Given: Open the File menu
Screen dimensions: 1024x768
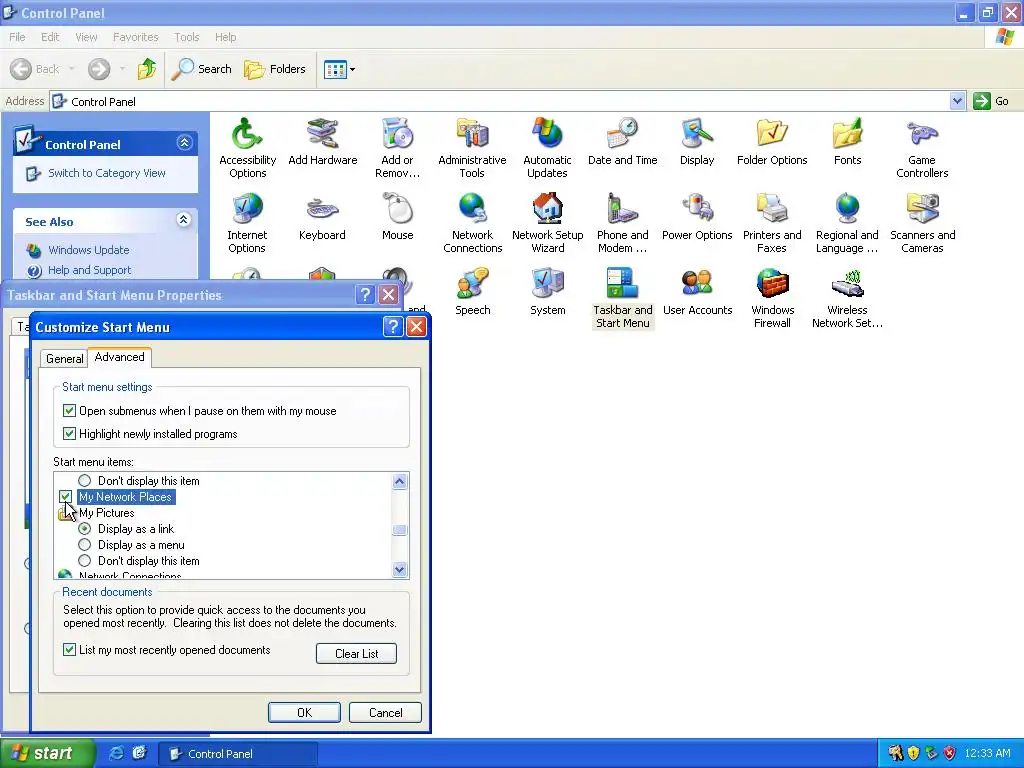Looking at the screenshot, I should pos(17,37).
